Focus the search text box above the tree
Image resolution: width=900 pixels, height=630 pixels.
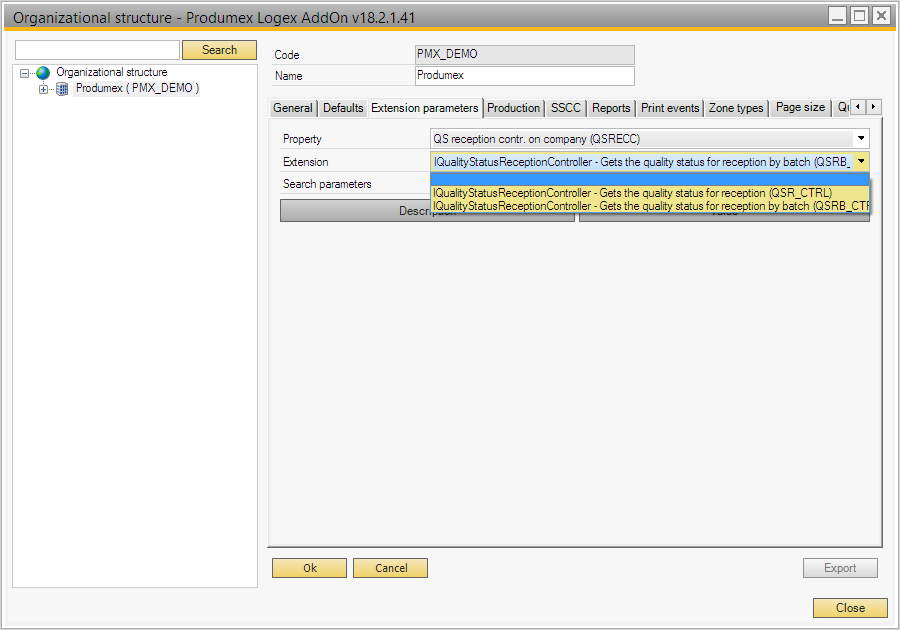tap(97, 50)
